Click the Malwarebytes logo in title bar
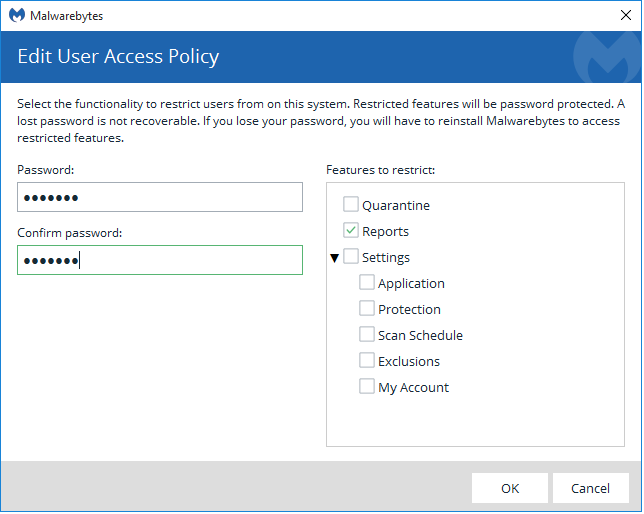644x514 pixels. (x=17, y=16)
